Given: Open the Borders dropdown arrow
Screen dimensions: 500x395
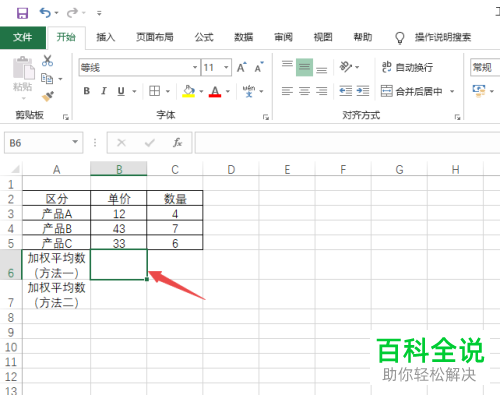Looking at the screenshot, I should tap(168, 91).
